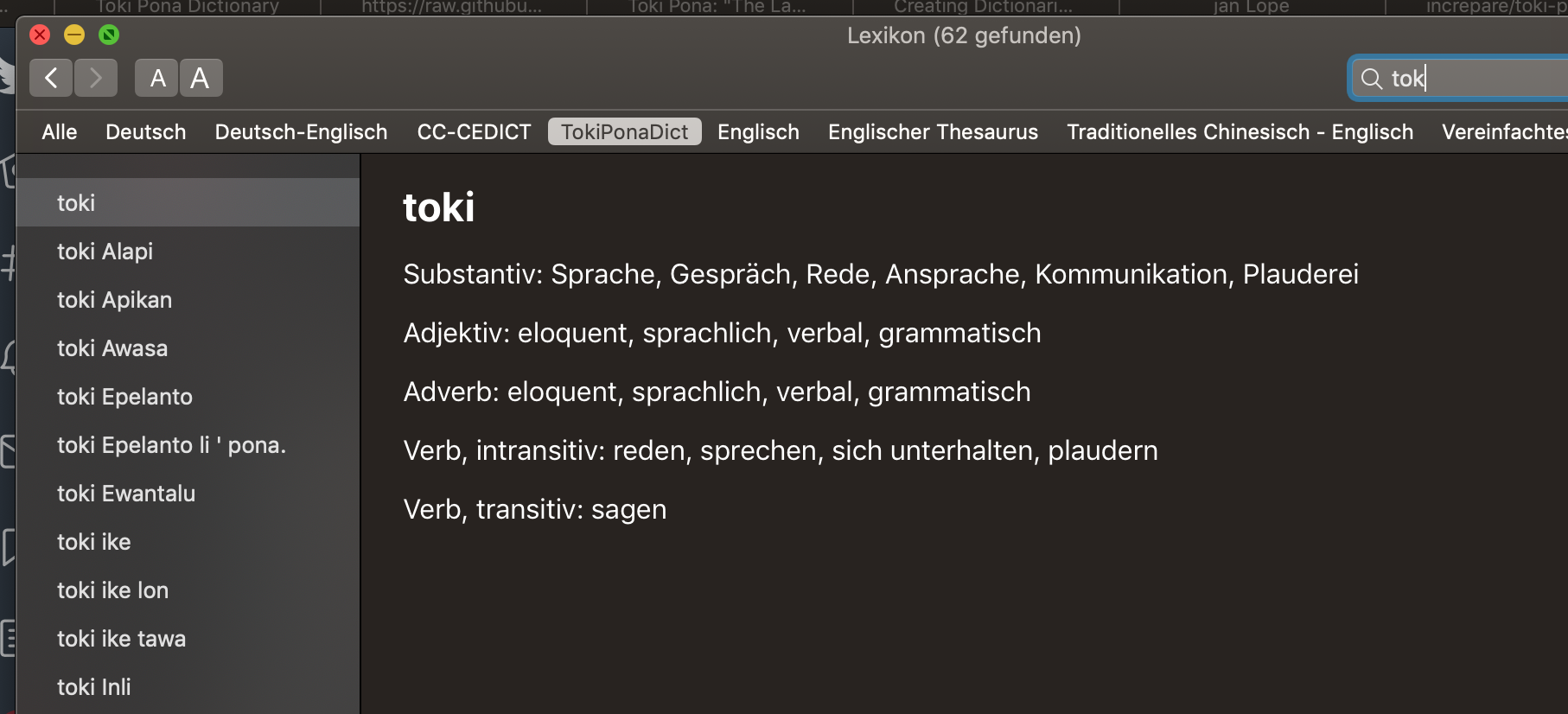
Task: Decrease text size with the small A icon
Action: (156, 77)
